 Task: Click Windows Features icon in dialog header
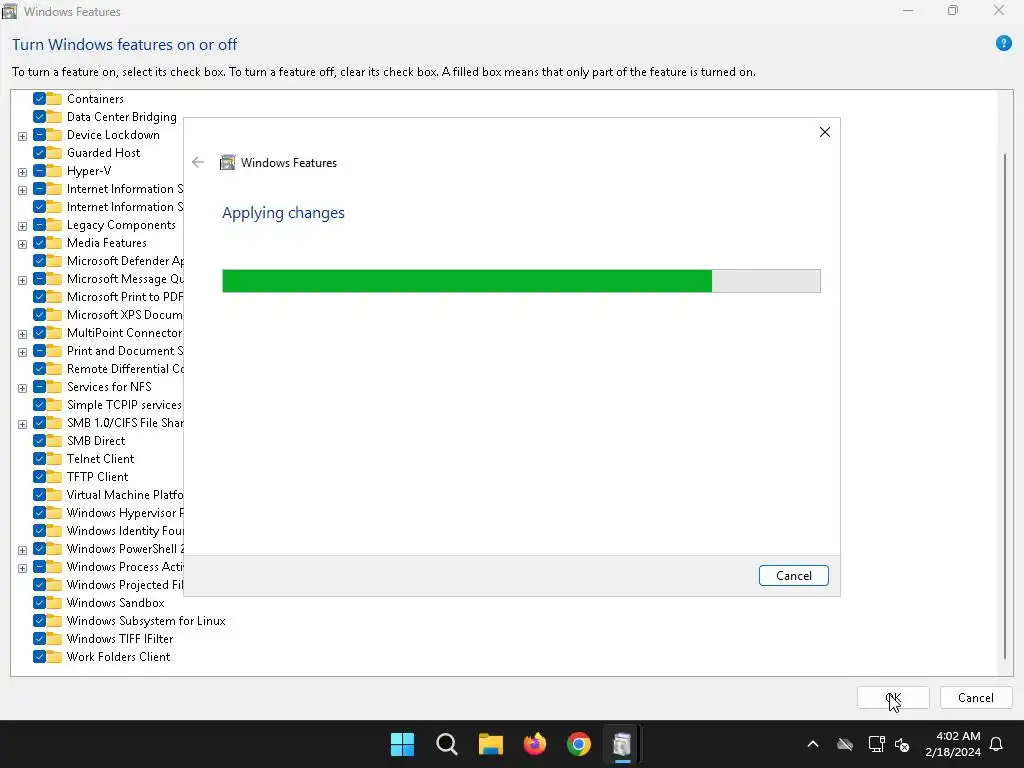pos(227,163)
